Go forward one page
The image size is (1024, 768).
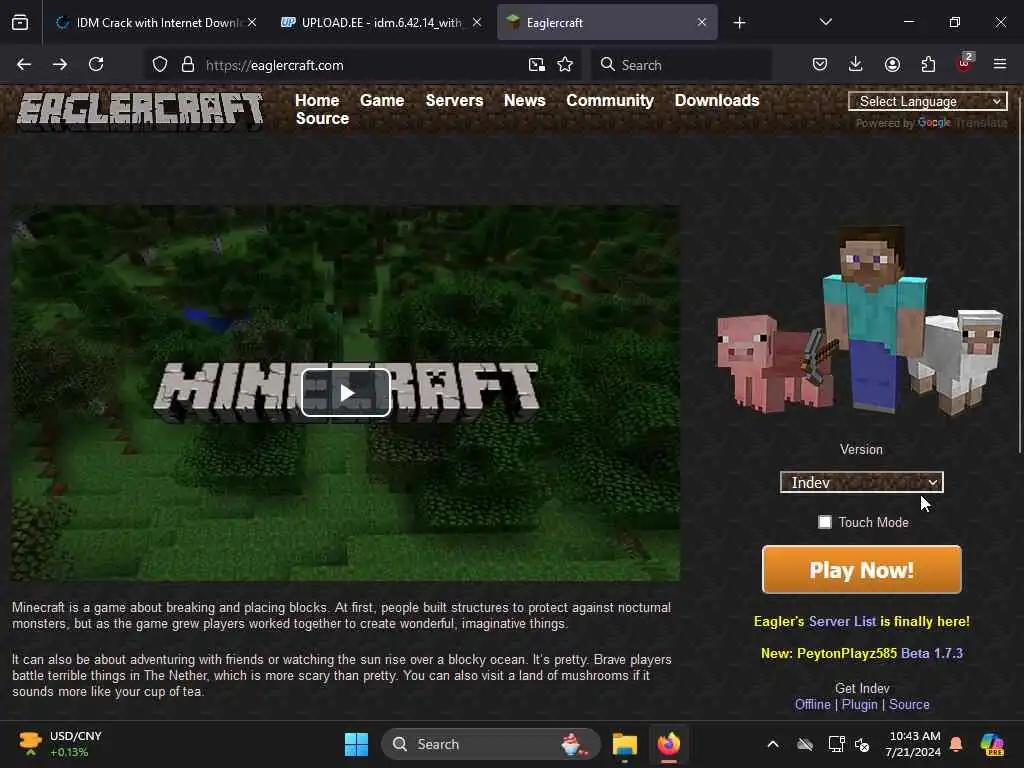click(60, 65)
